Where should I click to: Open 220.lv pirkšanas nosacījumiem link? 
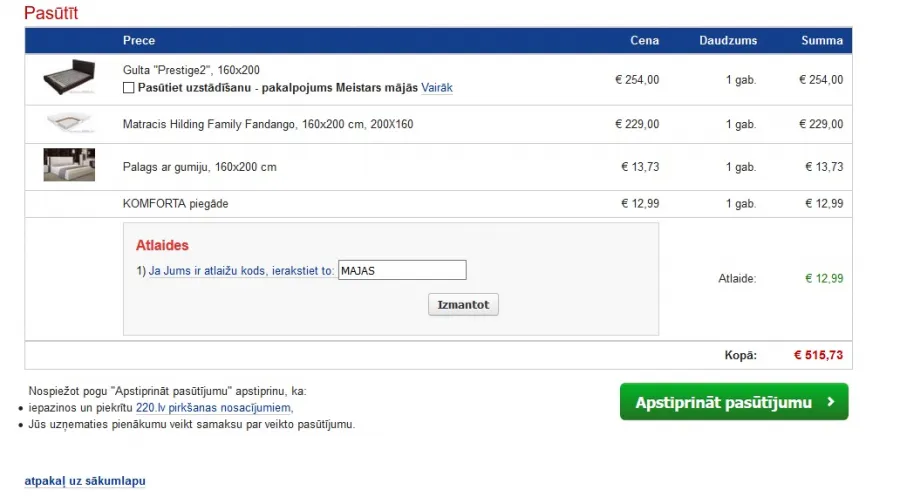[214, 408]
